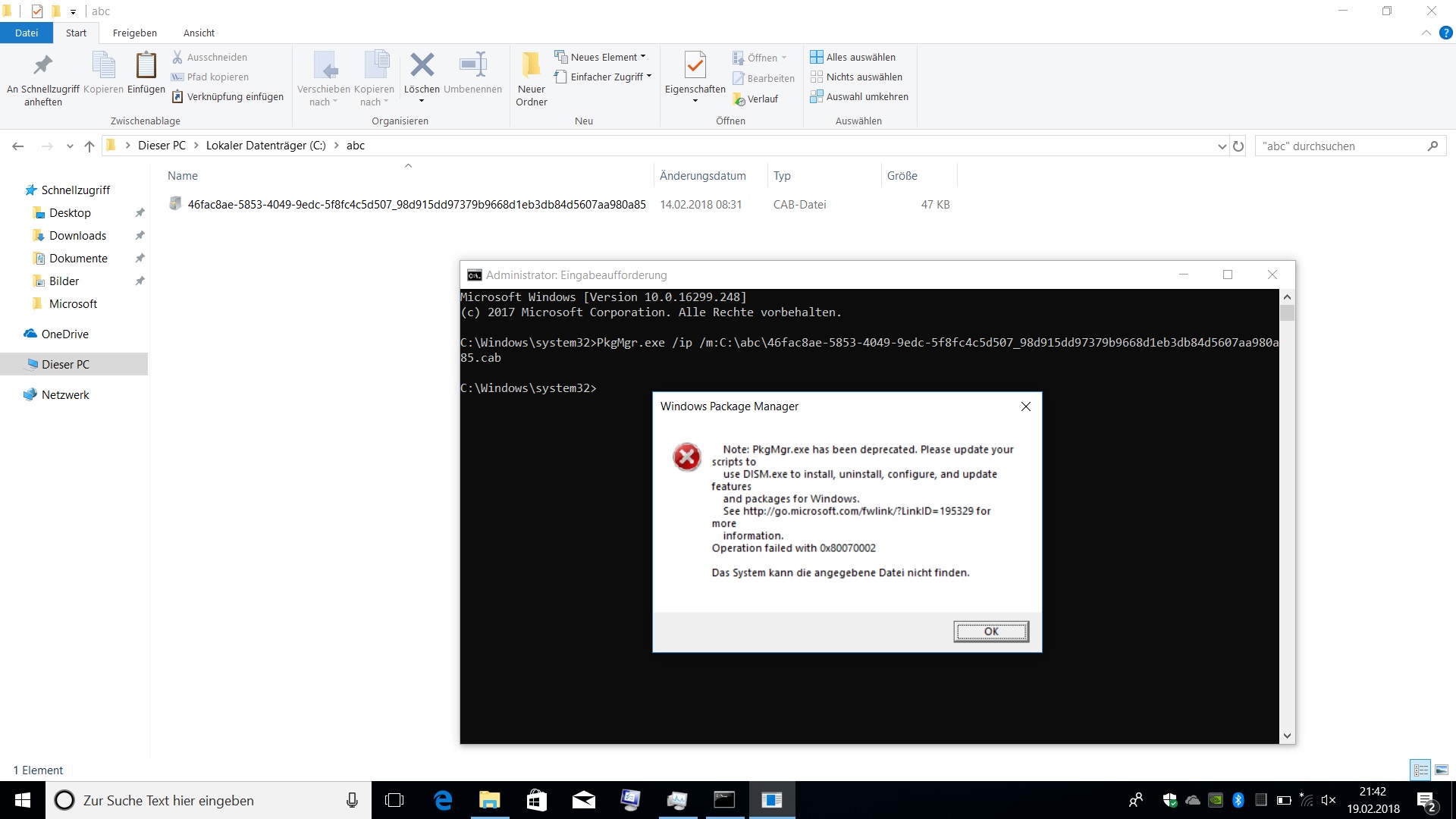1456x819 pixels.
Task: Collapse the ribbon chevron
Action: (1426, 33)
